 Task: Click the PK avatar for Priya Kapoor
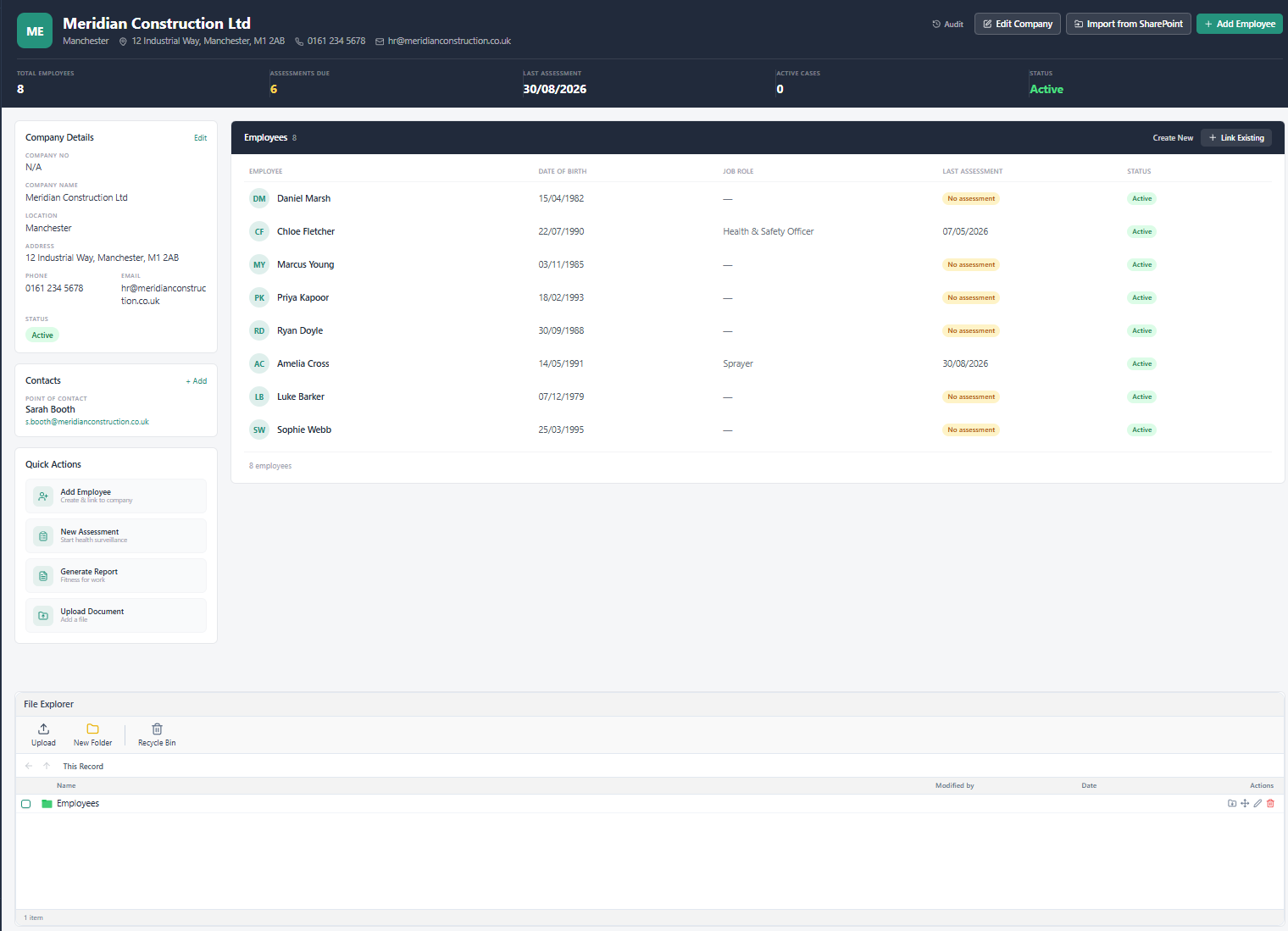tap(259, 298)
